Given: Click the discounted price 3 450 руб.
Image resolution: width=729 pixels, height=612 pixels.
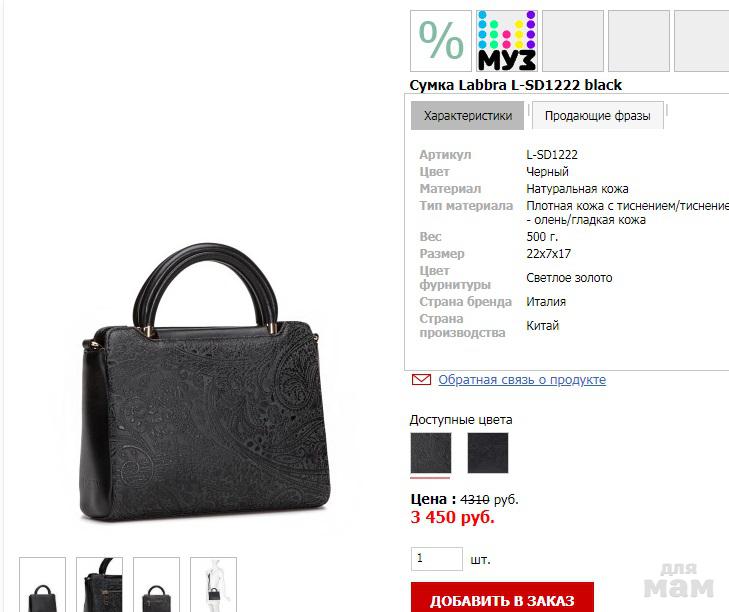Looking at the screenshot, I should click(452, 517).
